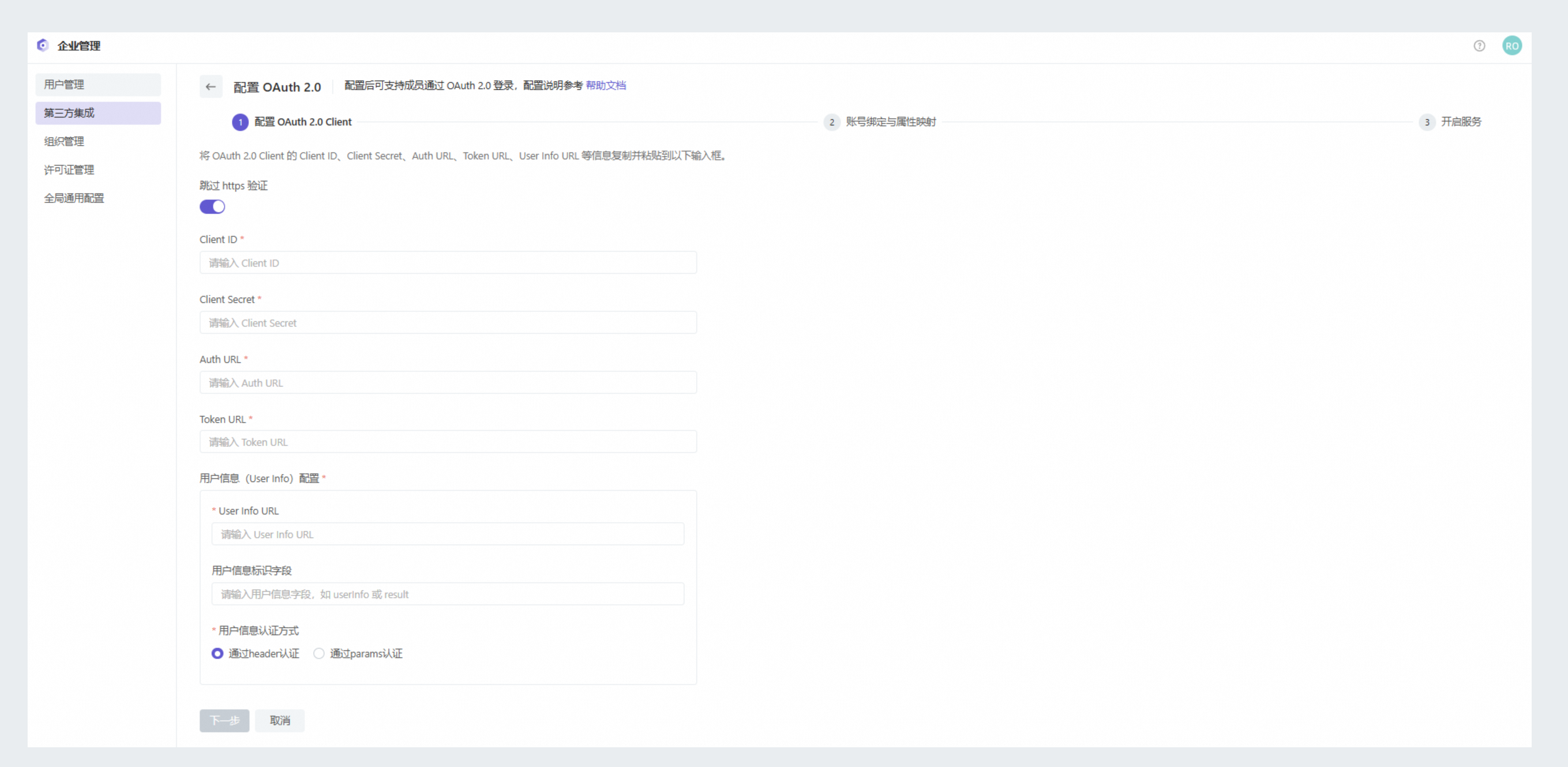The height and width of the screenshot is (767, 1568).
Task: Open 许可证管理 in the sidebar
Action: (98, 170)
